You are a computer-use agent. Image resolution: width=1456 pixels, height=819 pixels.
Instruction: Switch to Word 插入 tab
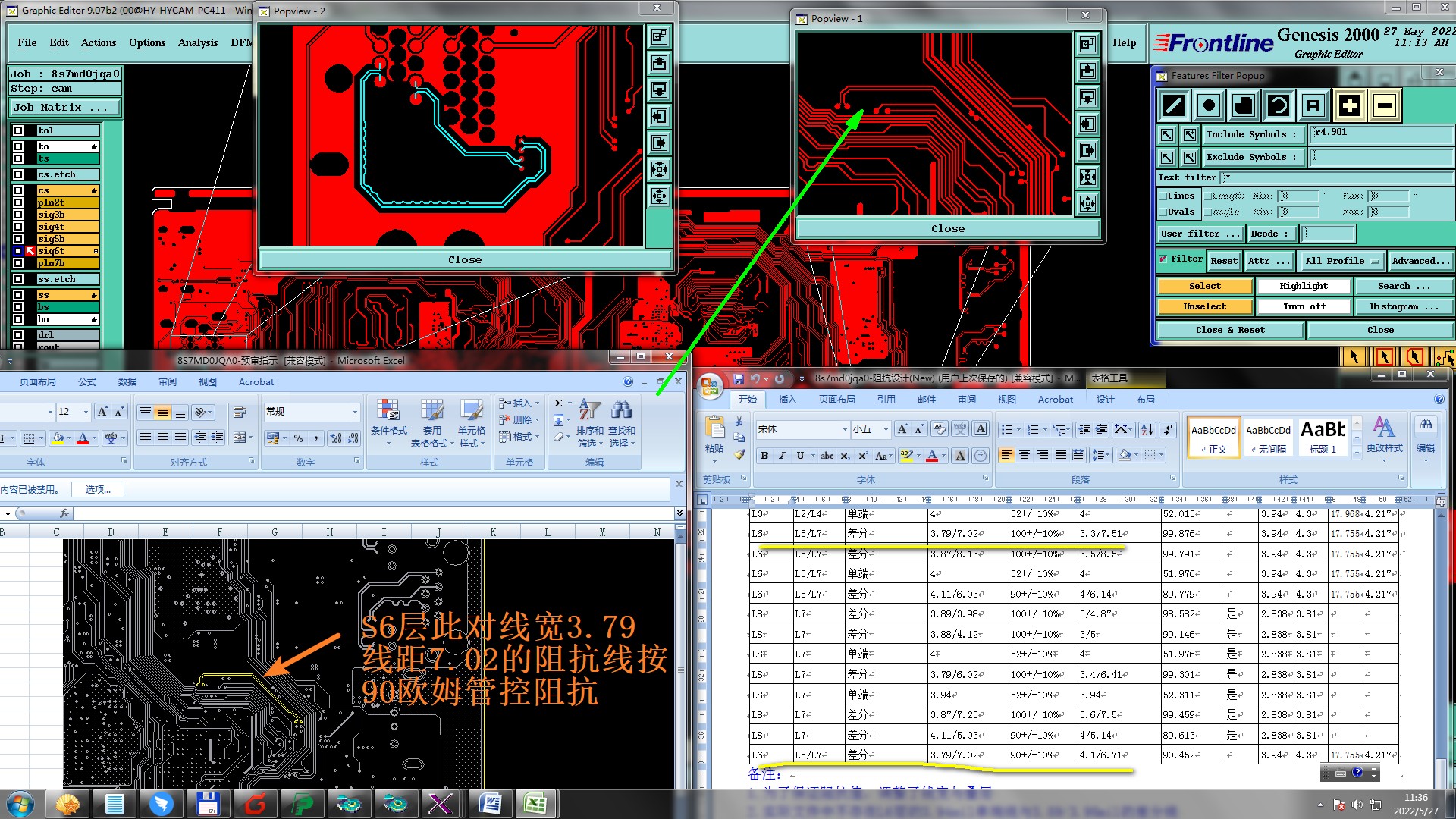pos(787,400)
